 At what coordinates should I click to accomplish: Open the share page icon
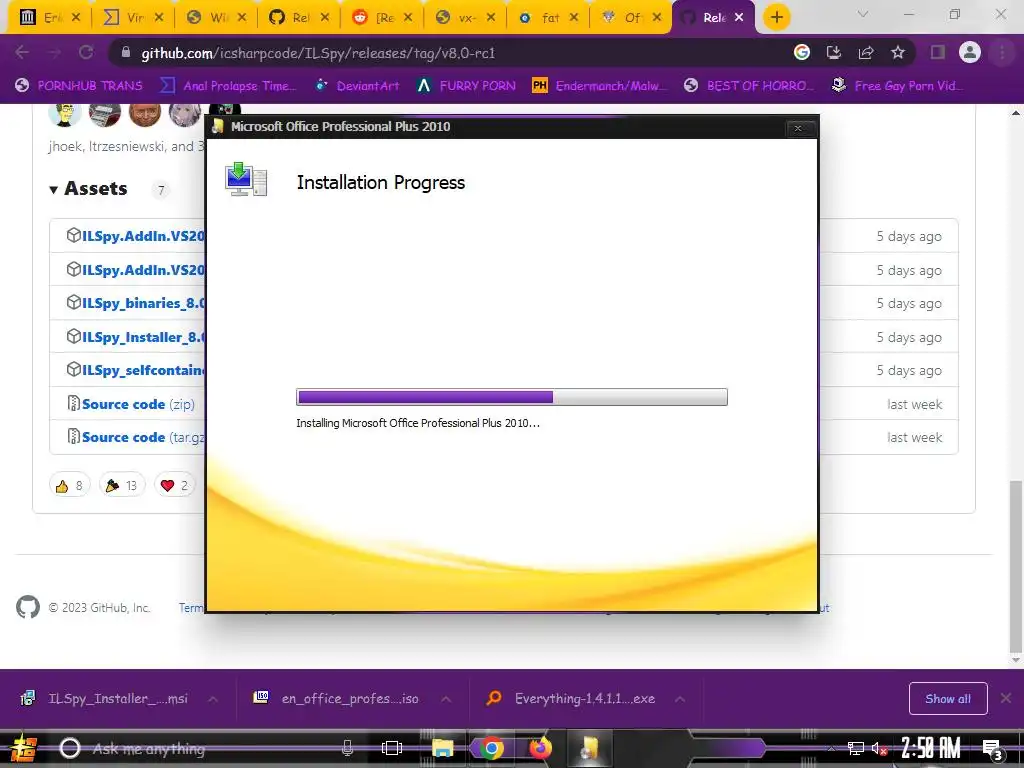pos(866,53)
